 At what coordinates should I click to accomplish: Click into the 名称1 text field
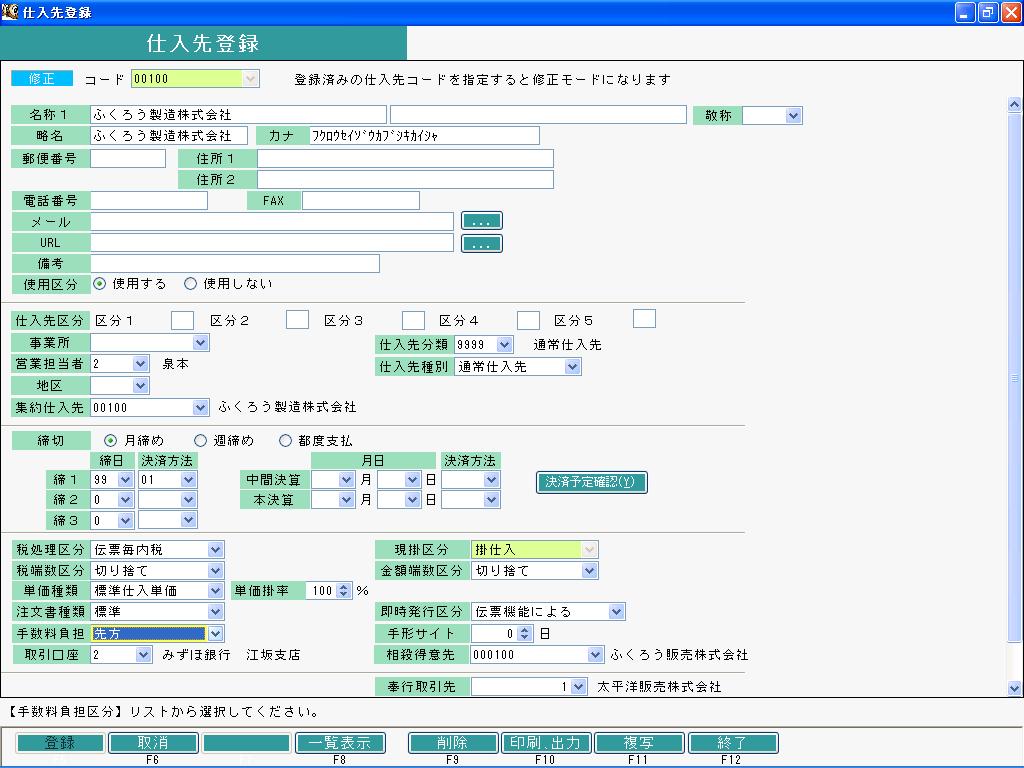pyautogui.click(x=238, y=114)
